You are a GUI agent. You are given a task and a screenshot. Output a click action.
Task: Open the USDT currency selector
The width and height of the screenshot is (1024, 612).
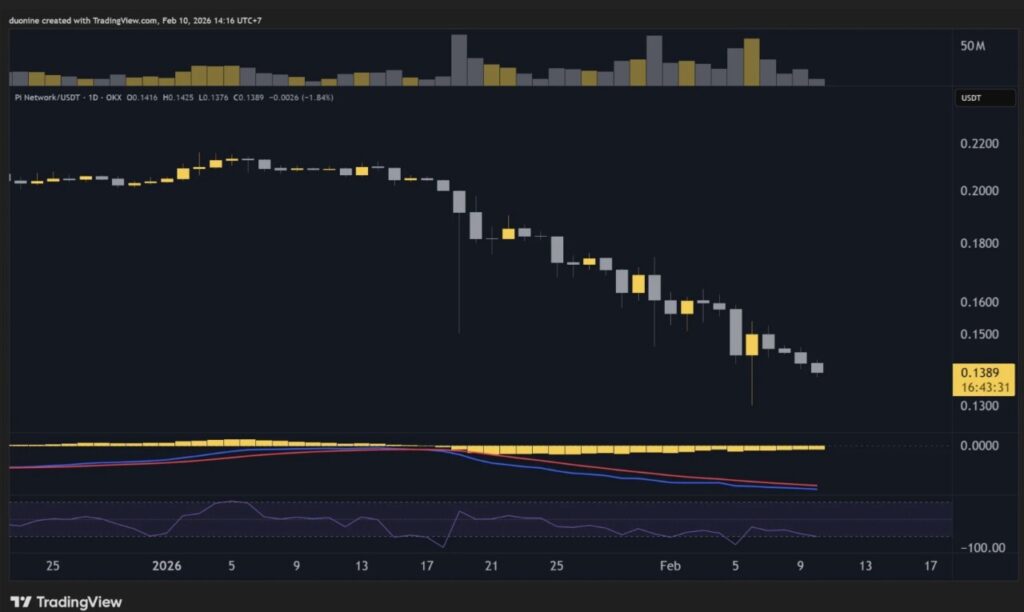pos(971,98)
